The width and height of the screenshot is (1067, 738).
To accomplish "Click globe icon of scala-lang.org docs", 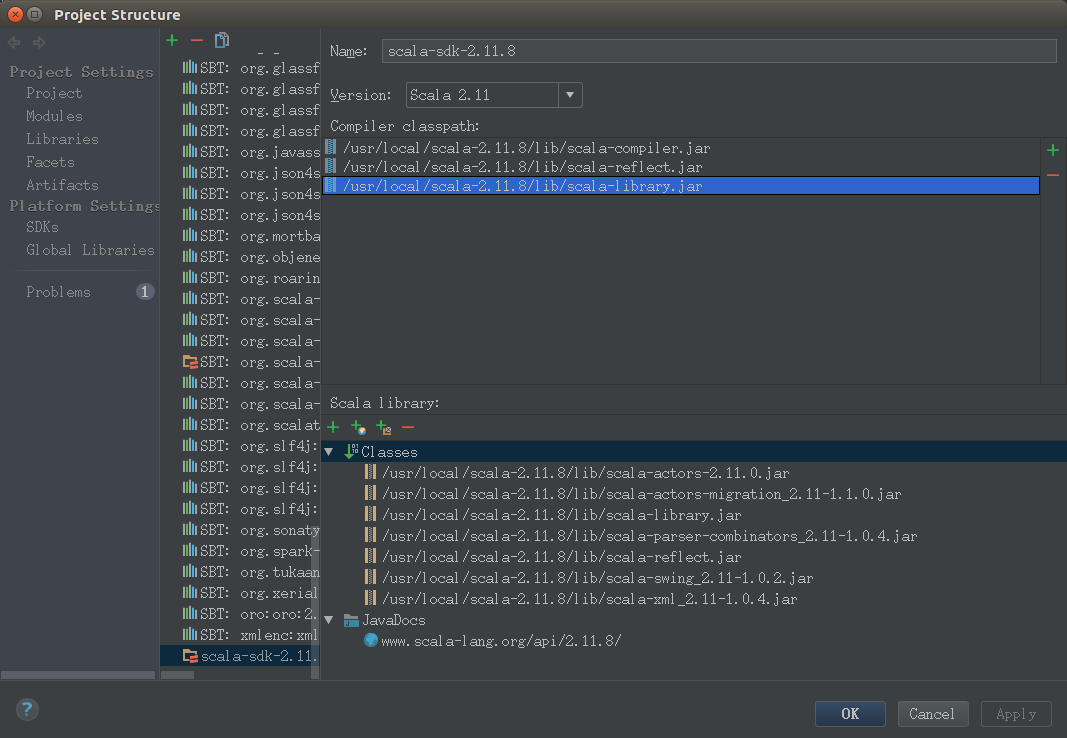I will click(x=371, y=640).
